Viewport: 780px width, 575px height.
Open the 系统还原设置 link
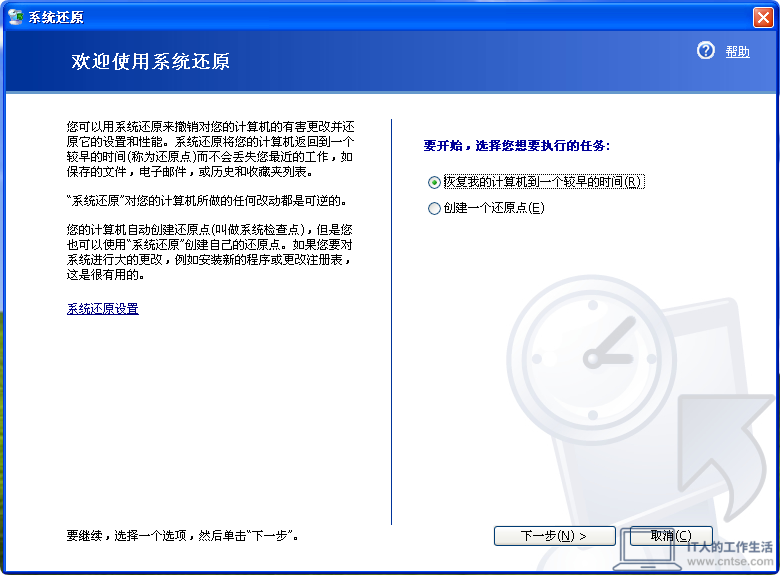pos(102,309)
